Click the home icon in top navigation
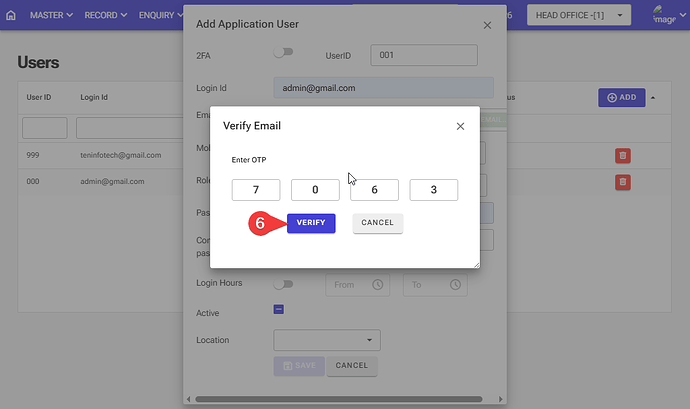The height and width of the screenshot is (409, 690). click(11, 16)
